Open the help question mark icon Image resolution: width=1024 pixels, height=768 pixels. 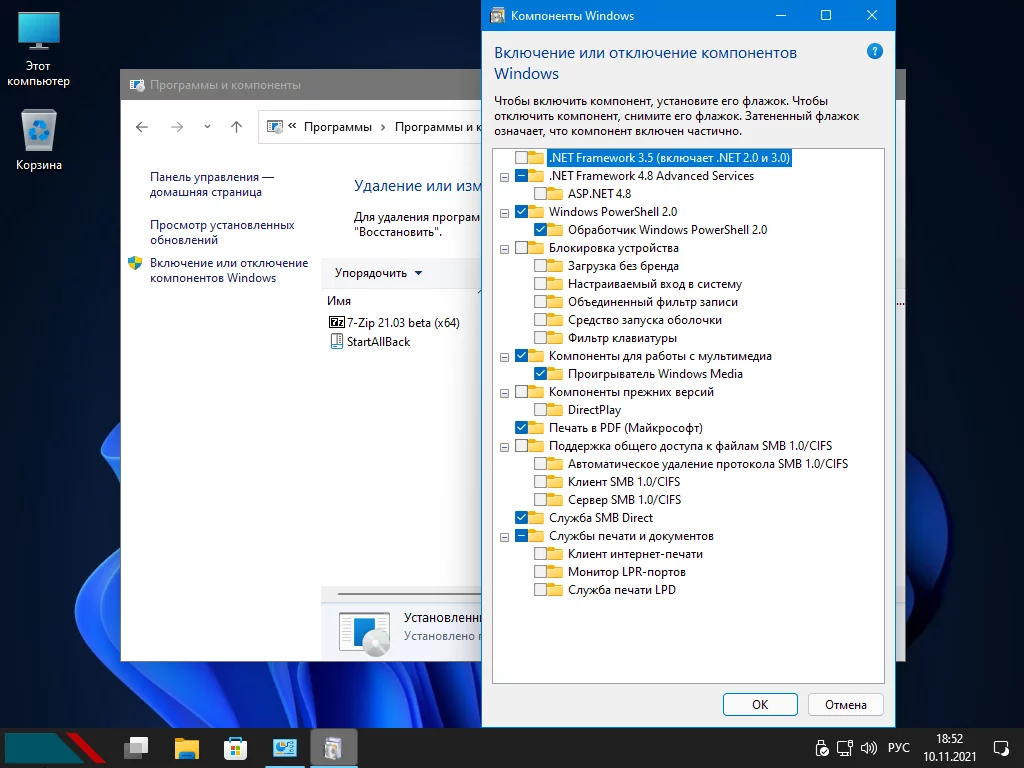tap(875, 51)
